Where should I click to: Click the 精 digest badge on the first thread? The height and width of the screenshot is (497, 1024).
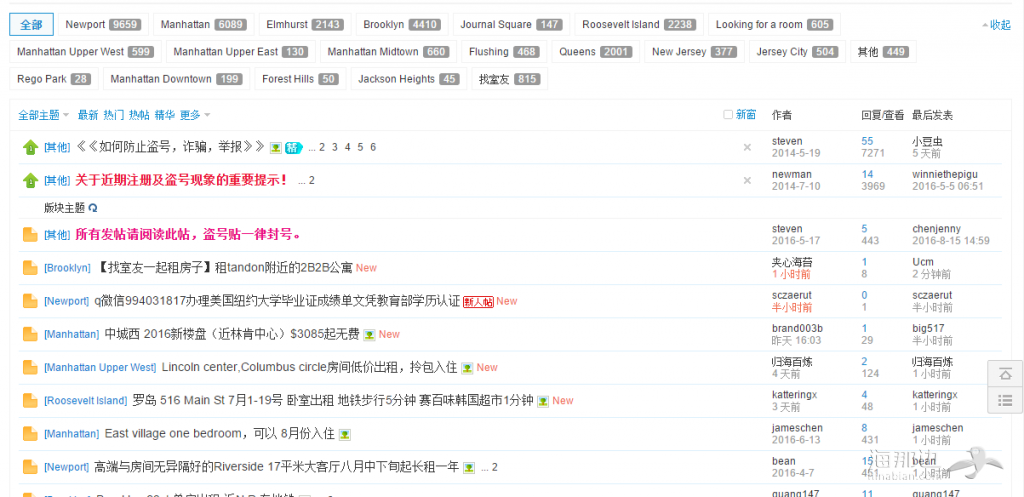[294, 148]
